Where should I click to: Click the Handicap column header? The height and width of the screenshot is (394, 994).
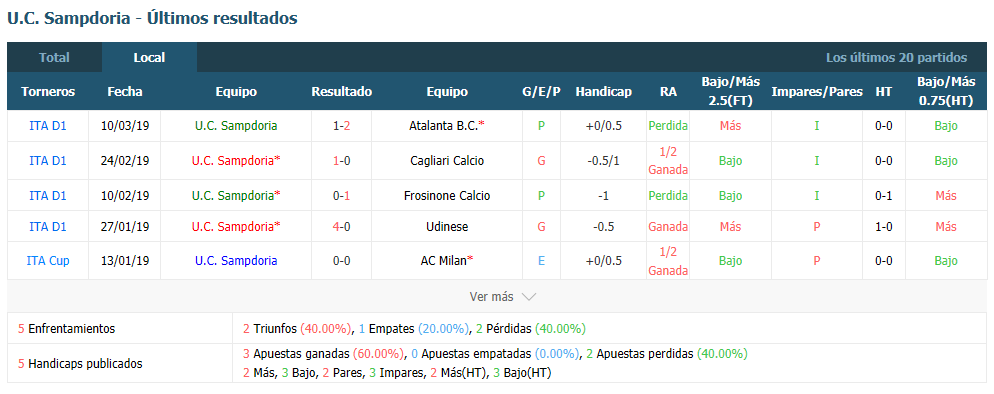[x=604, y=91]
